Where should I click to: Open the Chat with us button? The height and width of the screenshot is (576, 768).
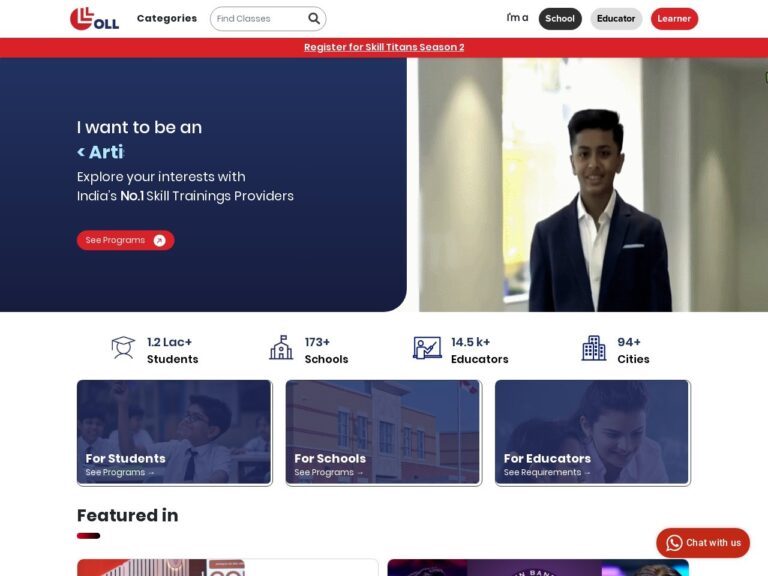(703, 543)
